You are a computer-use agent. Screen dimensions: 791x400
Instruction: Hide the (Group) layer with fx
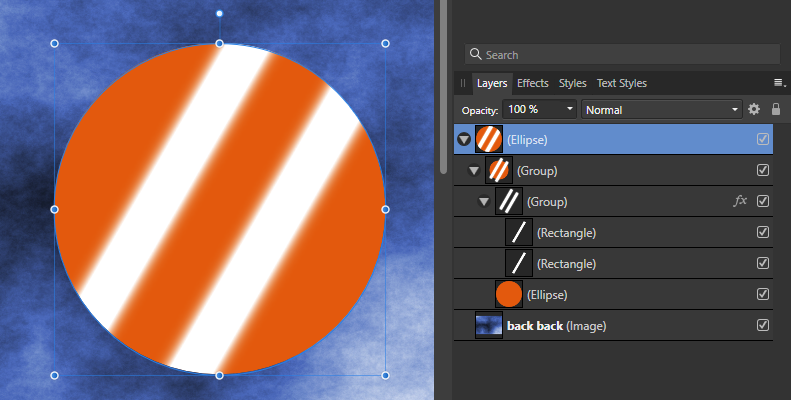(x=763, y=201)
